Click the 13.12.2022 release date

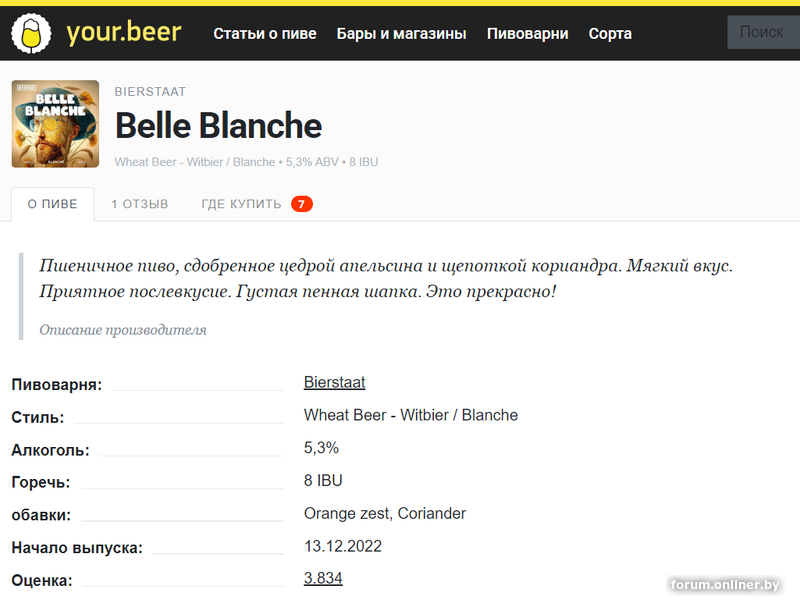click(343, 546)
